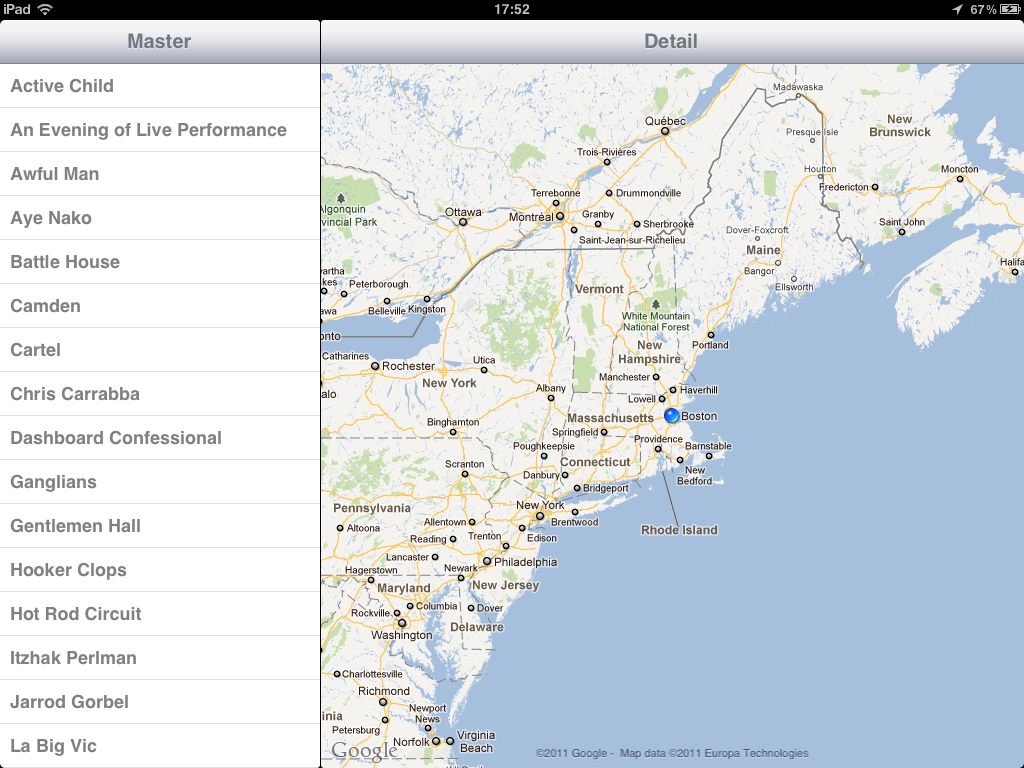Choose Jarrod Gorbel from the list
Image resolution: width=1024 pixels, height=768 pixels.
(x=160, y=702)
